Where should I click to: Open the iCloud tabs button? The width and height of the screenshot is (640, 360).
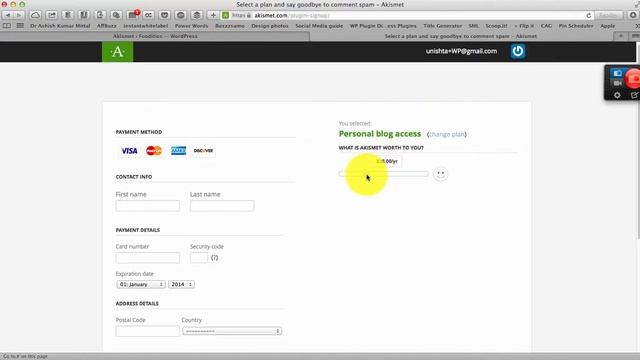tap(36, 15)
